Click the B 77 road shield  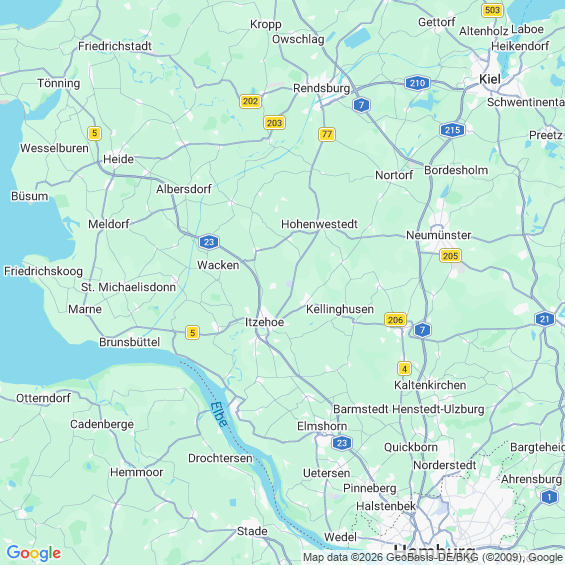327,134
